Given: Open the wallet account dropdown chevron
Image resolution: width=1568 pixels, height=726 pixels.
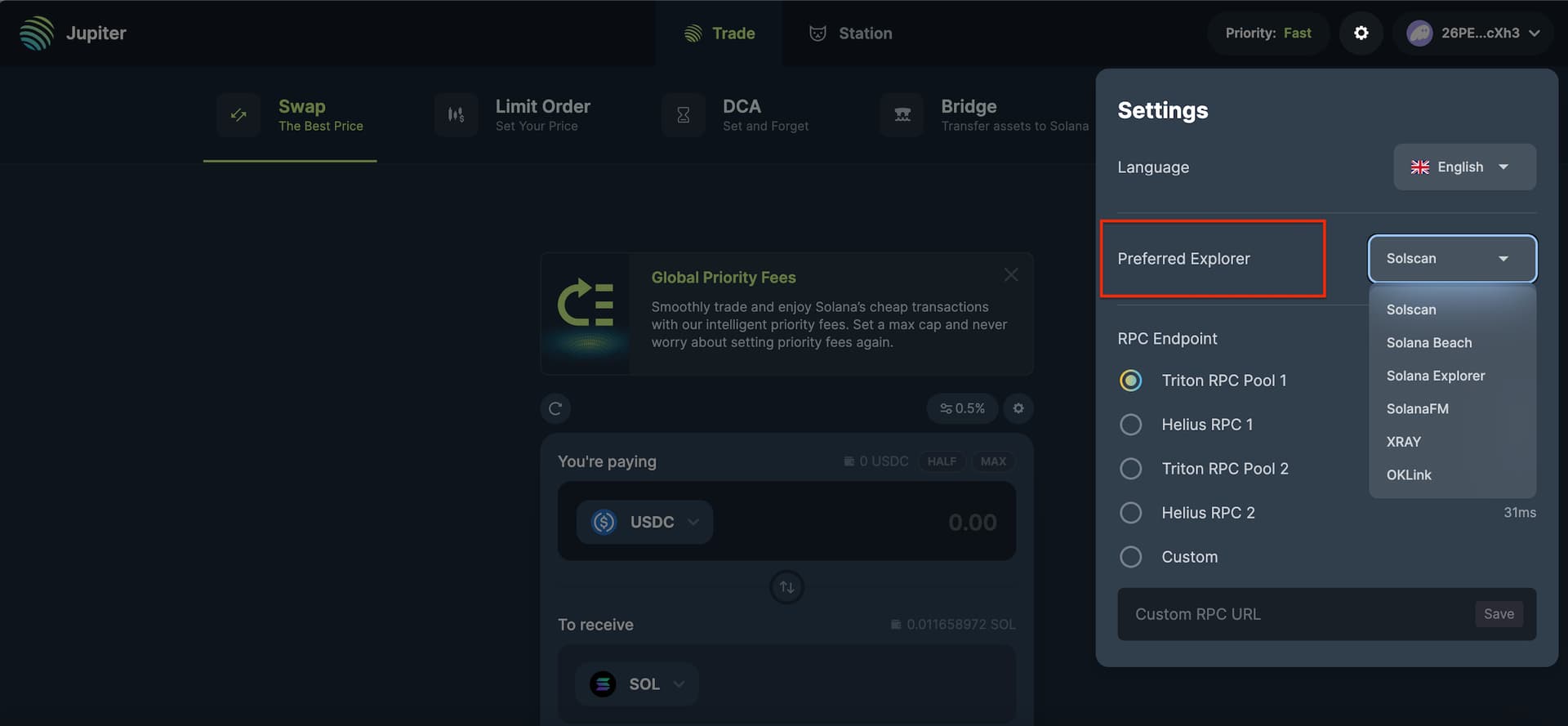Looking at the screenshot, I should click(x=1535, y=33).
